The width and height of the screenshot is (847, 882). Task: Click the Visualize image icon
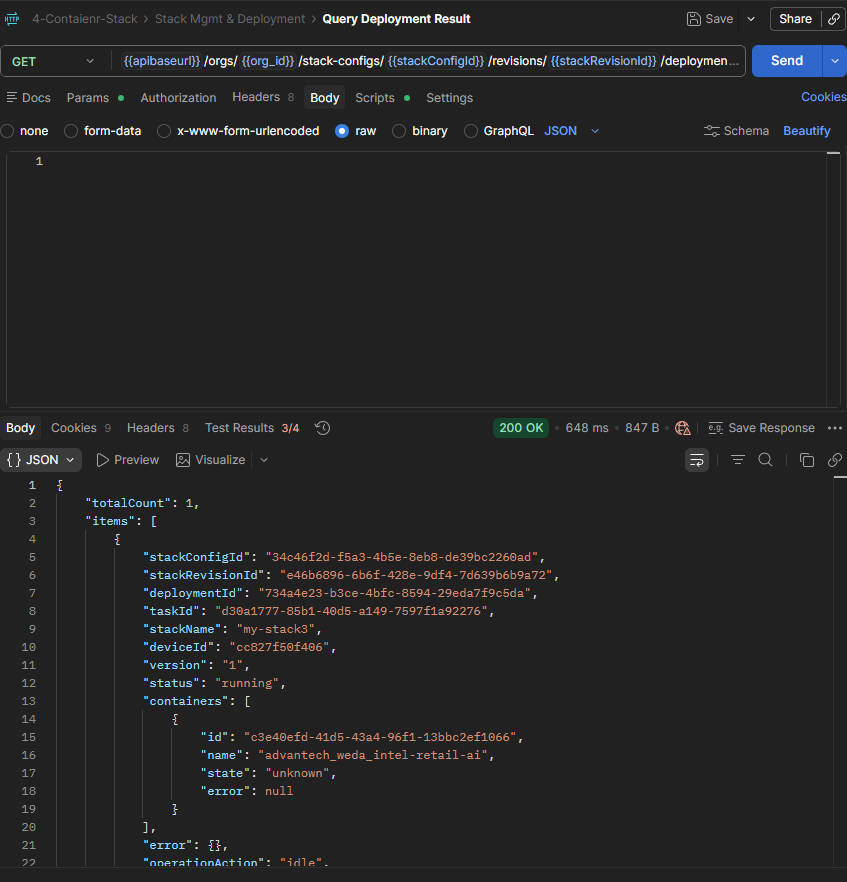pyautogui.click(x=183, y=460)
